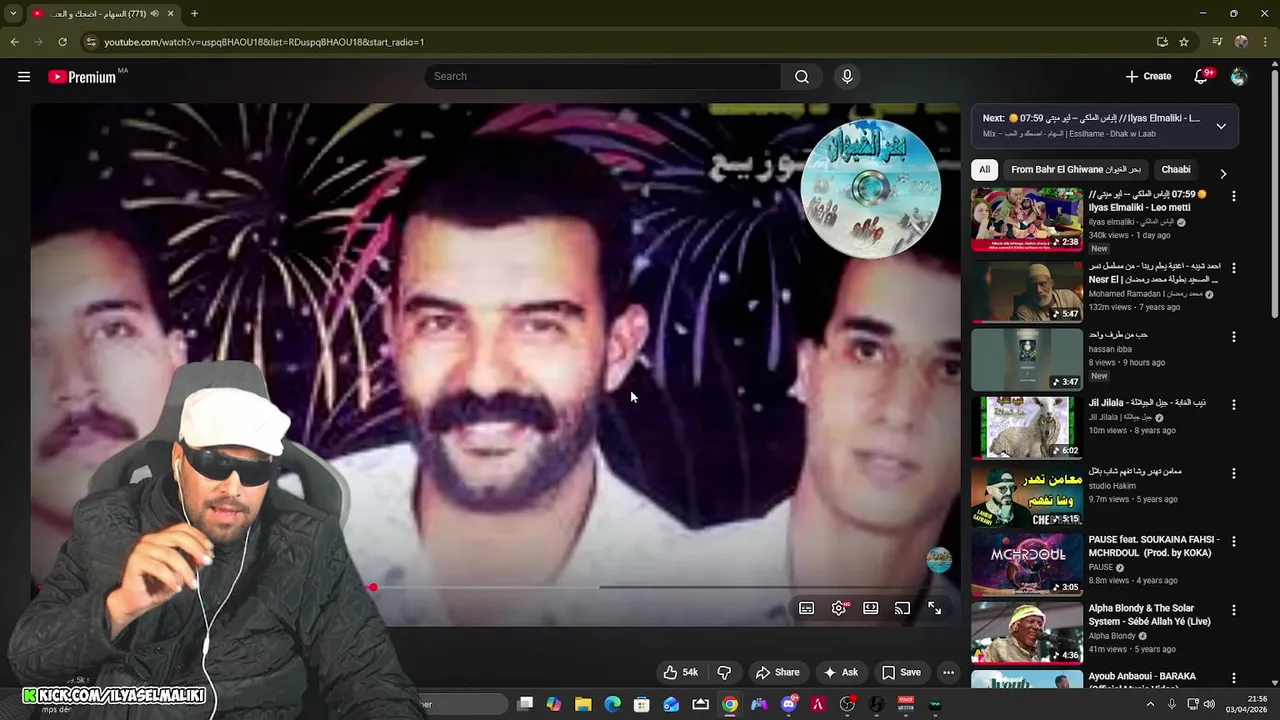Open Copilot from the taskbar
The width and height of the screenshot is (1280, 720).
pyautogui.click(x=554, y=704)
